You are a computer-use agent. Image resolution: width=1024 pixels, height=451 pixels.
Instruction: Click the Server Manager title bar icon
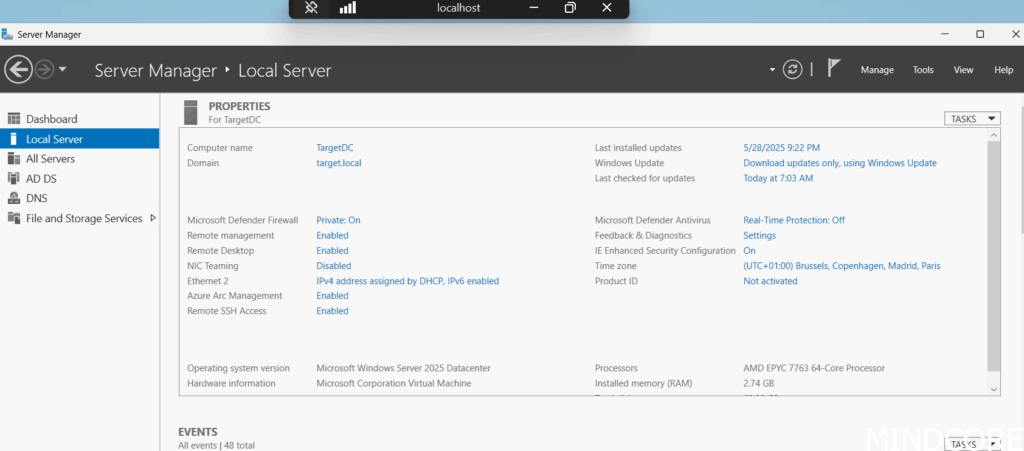[8, 34]
